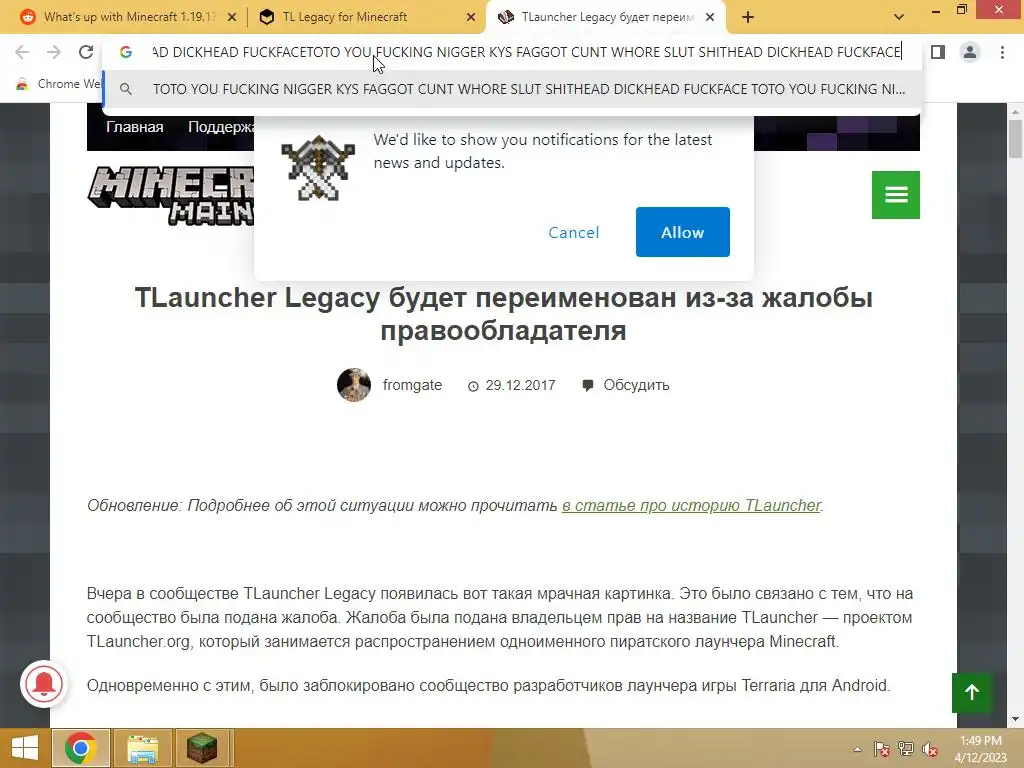Open the Chrome three-dot menu
This screenshot has height=768, width=1024.
tap(1002, 52)
